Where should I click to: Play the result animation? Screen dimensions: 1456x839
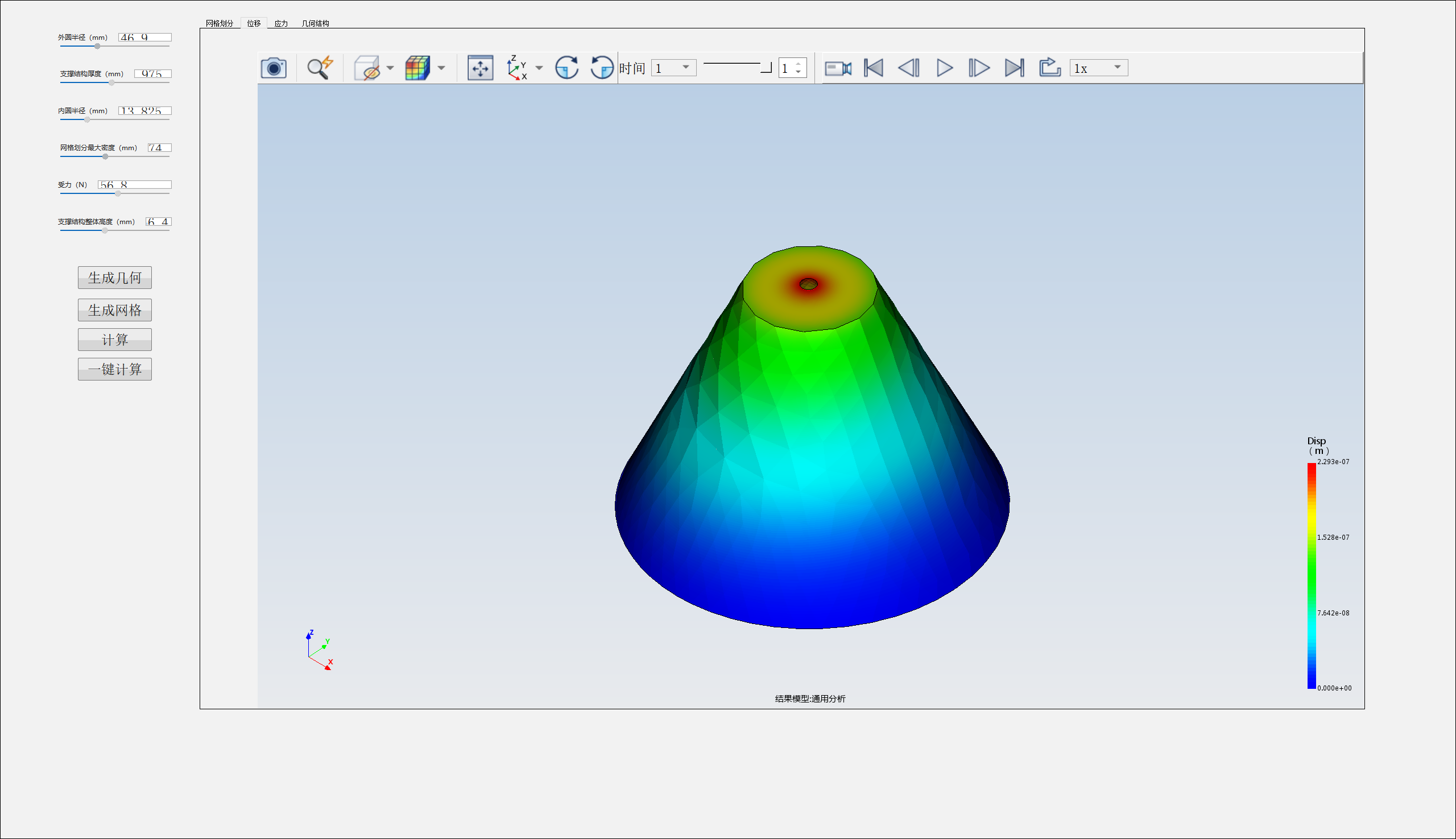(944, 68)
